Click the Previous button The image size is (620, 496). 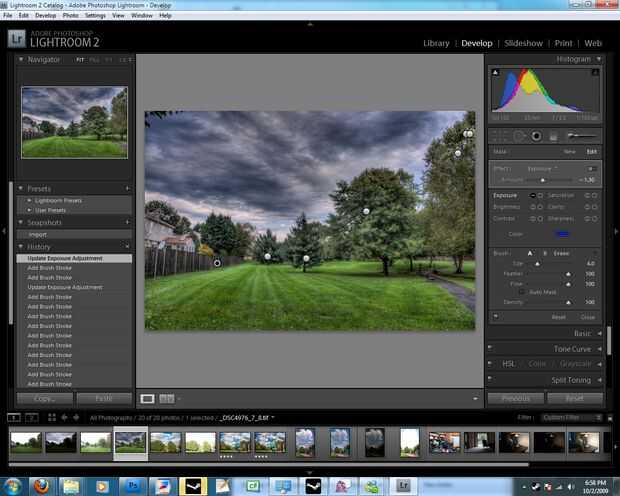pos(516,398)
